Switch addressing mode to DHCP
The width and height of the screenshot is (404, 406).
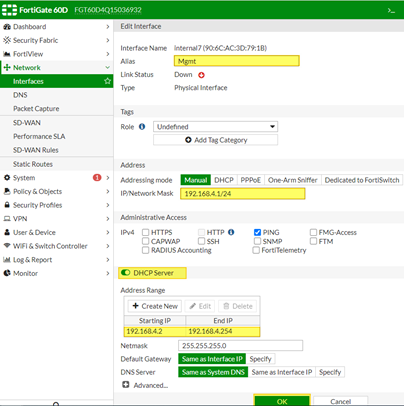coord(224,180)
